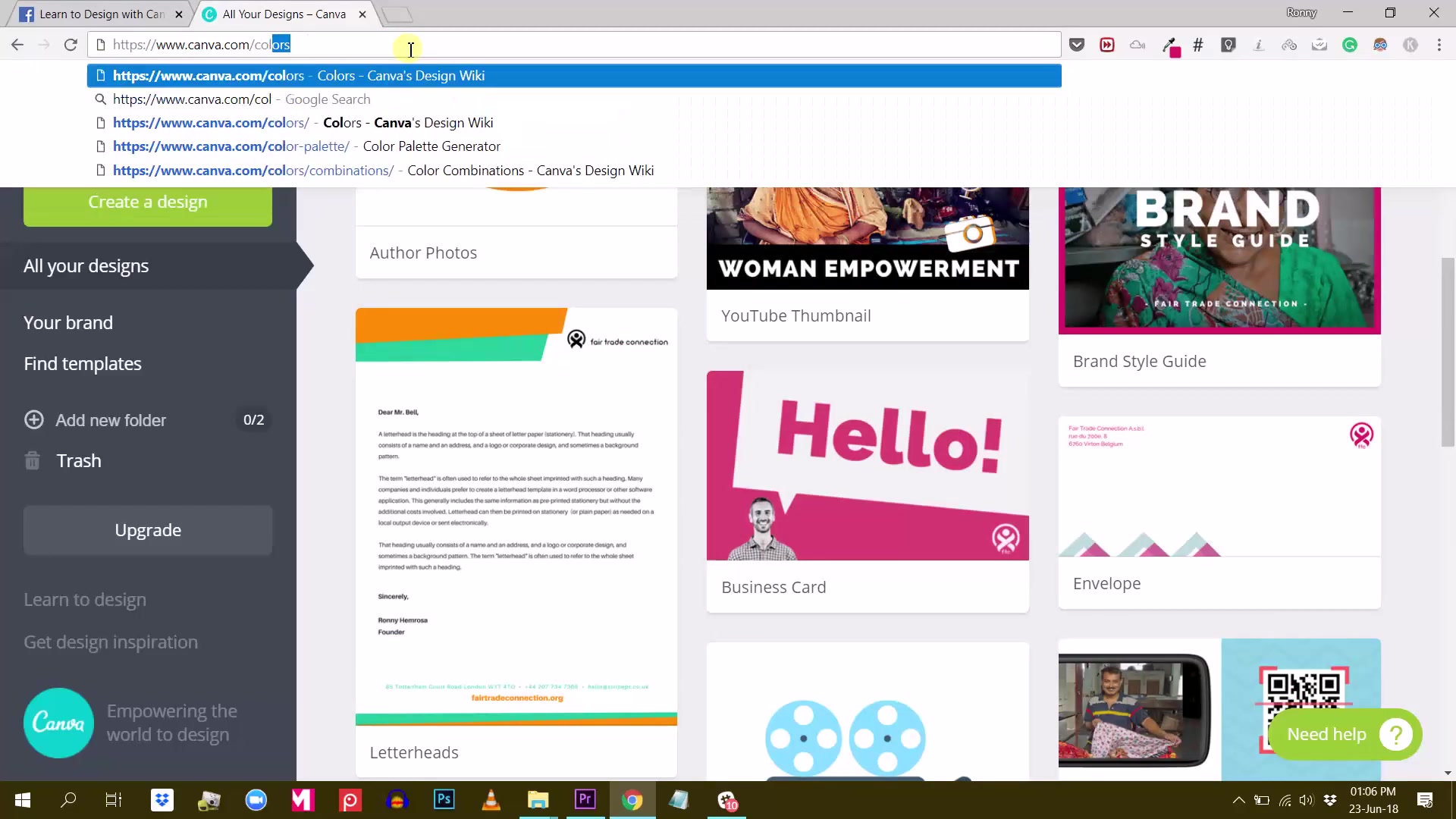Choose the Color Combinations suggestion
The width and height of the screenshot is (1456, 819).
coord(574,171)
